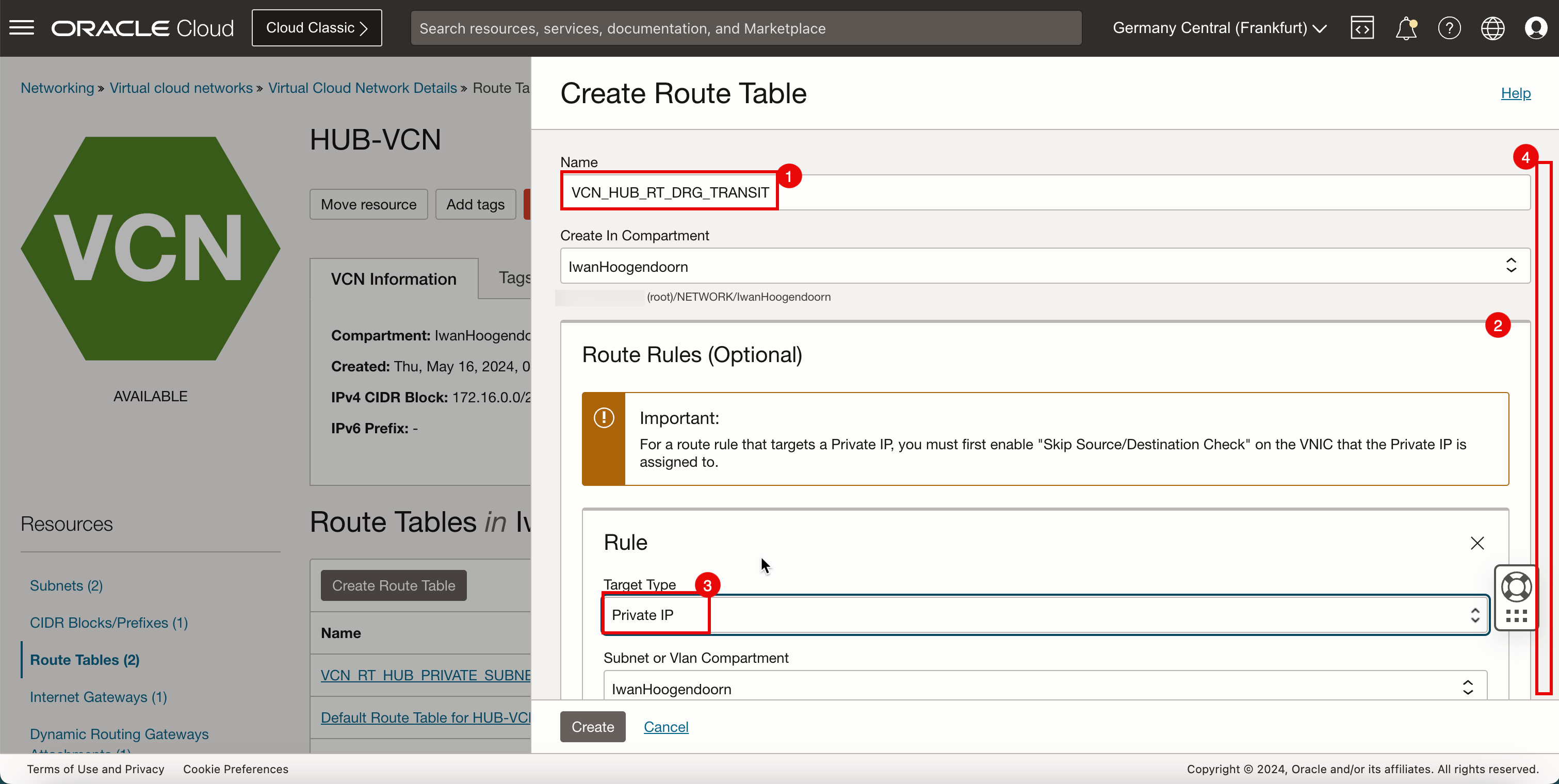
Task: Click the notifications bell icon
Action: point(1406,28)
